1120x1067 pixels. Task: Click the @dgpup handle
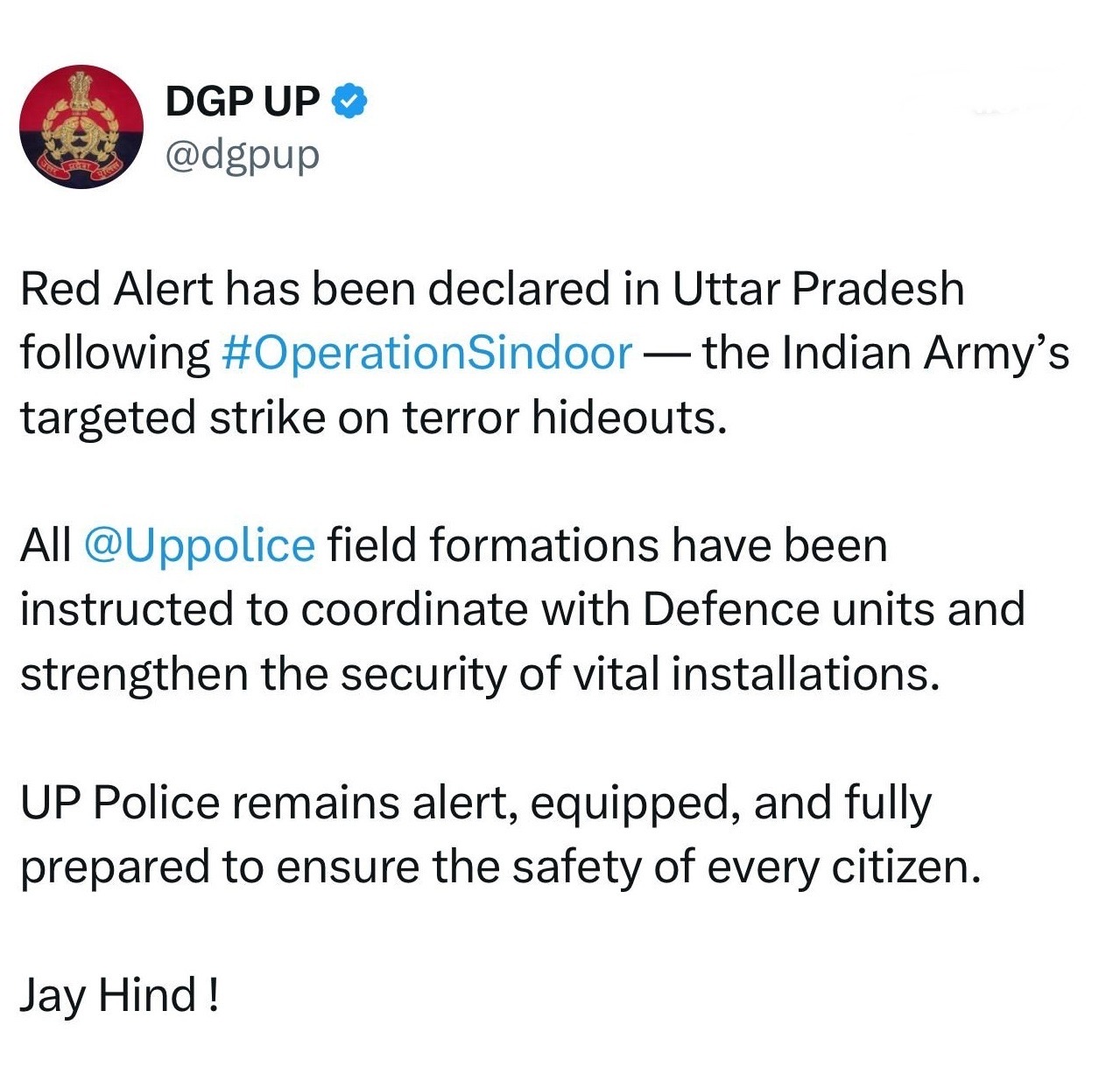pos(243,155)
